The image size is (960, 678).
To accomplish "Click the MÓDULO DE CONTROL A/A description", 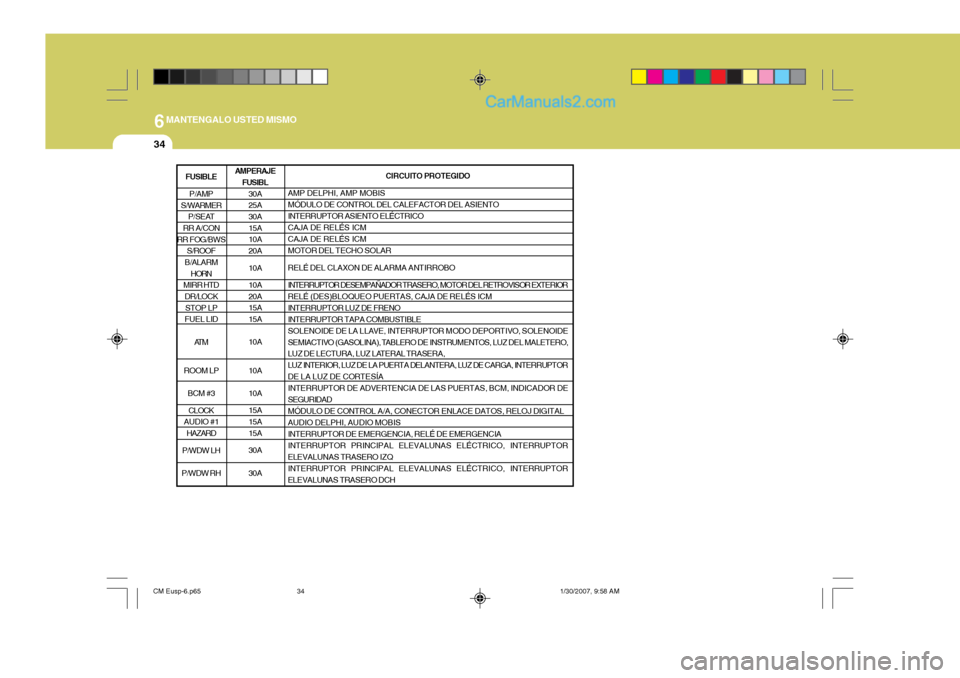I will [x=426, y=411].
